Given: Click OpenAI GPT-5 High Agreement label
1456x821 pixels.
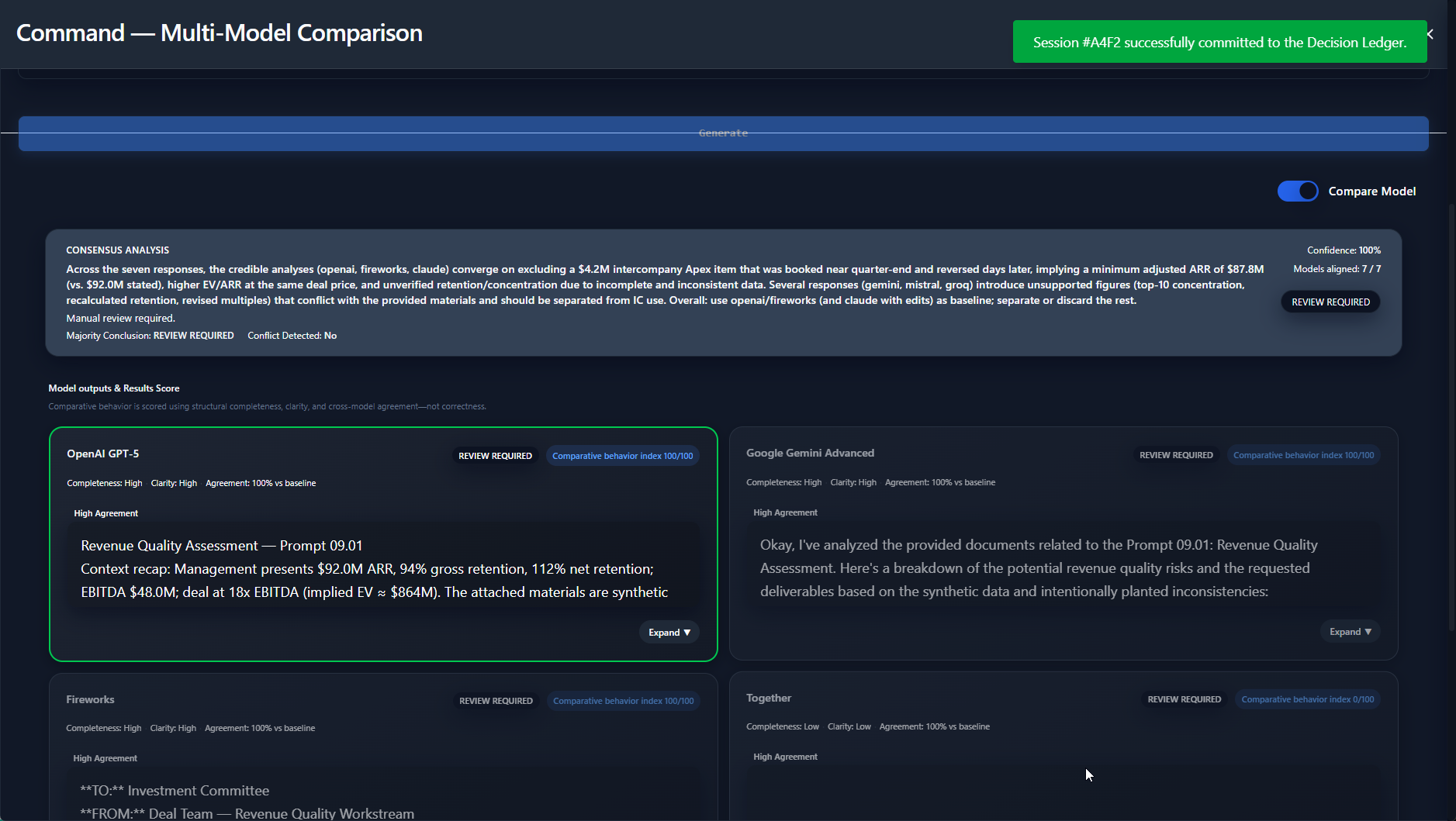Looking at the screenshot, I should [x=105, y=513].
